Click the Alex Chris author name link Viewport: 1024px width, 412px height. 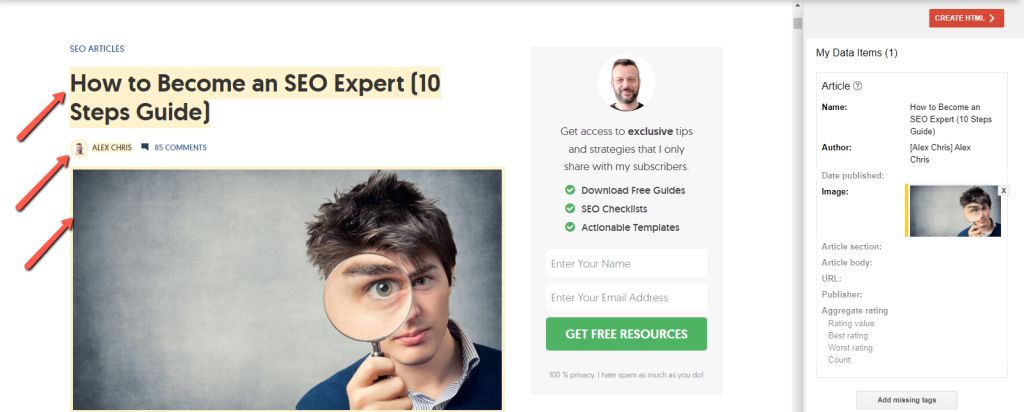[x=112, y=148]
